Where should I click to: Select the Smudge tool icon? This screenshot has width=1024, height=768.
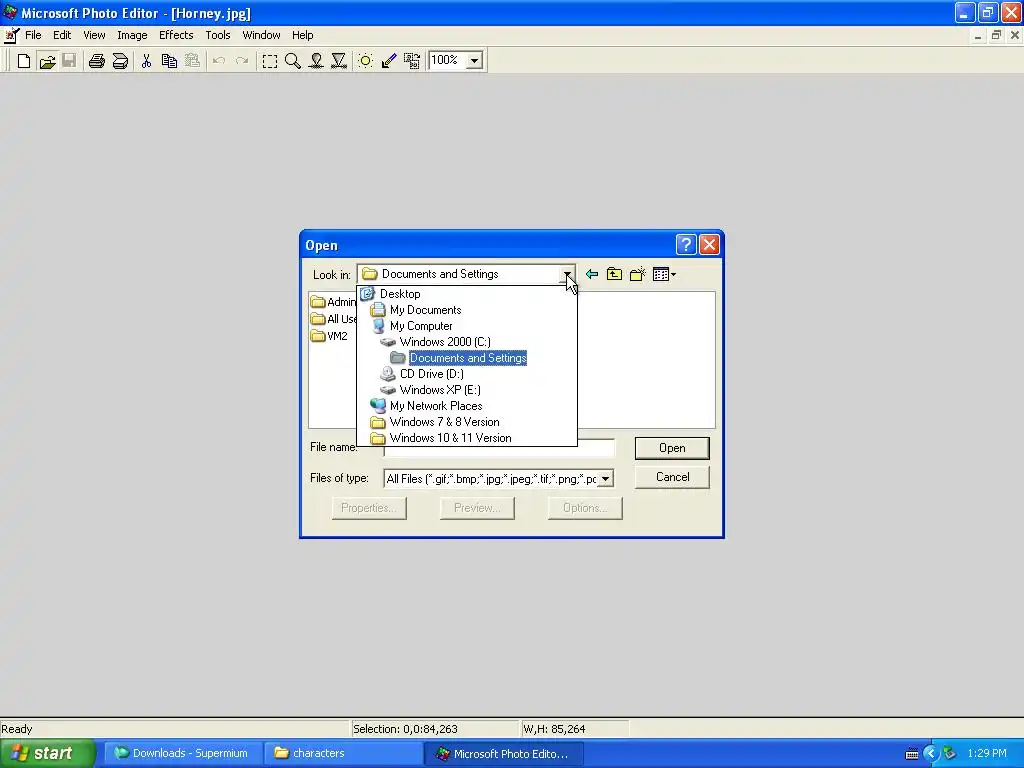coord(316,61)
